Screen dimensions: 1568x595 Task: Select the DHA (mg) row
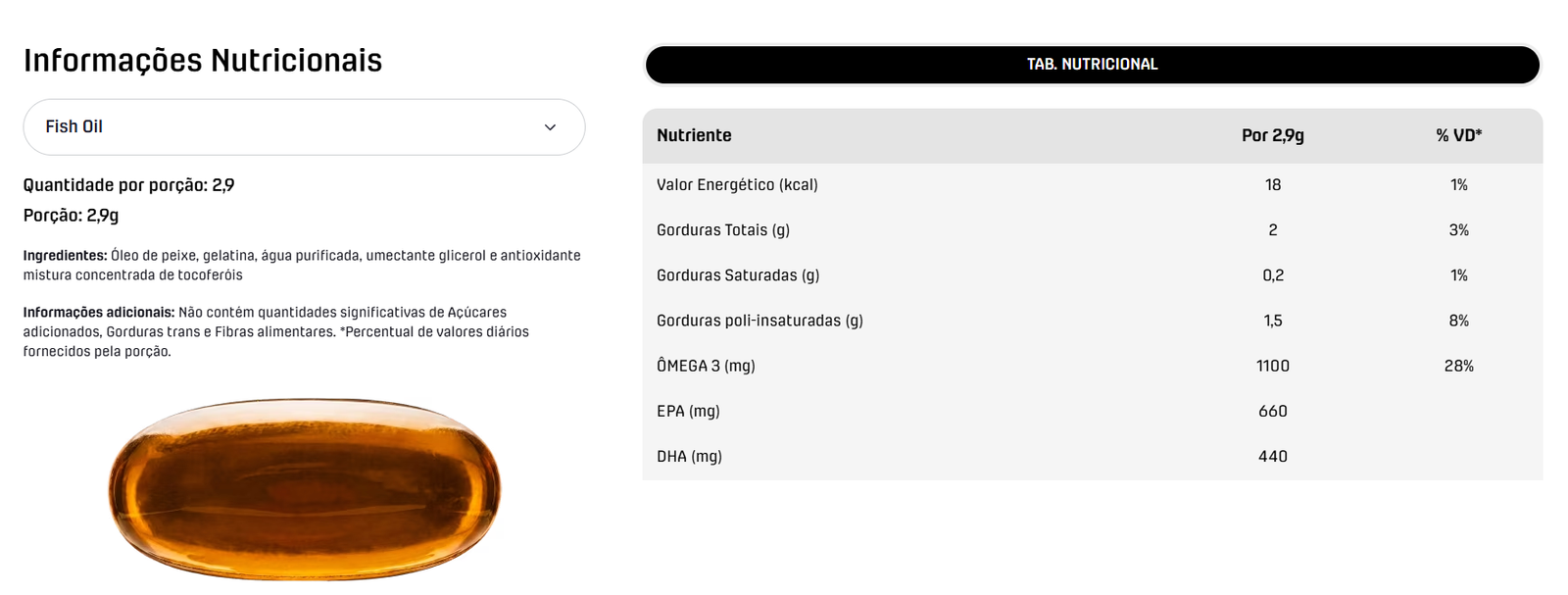pyautogui.click(x=1092, y=456)
